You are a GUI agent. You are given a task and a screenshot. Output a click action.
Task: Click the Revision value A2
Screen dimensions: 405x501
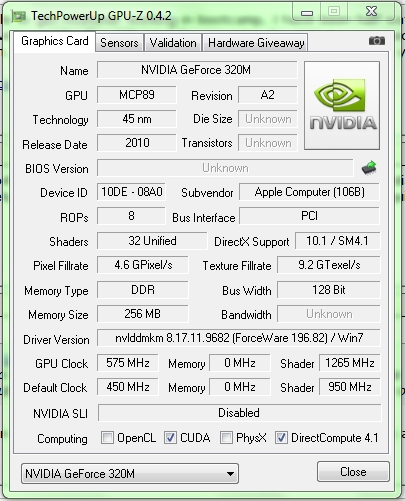coord(268,95)
